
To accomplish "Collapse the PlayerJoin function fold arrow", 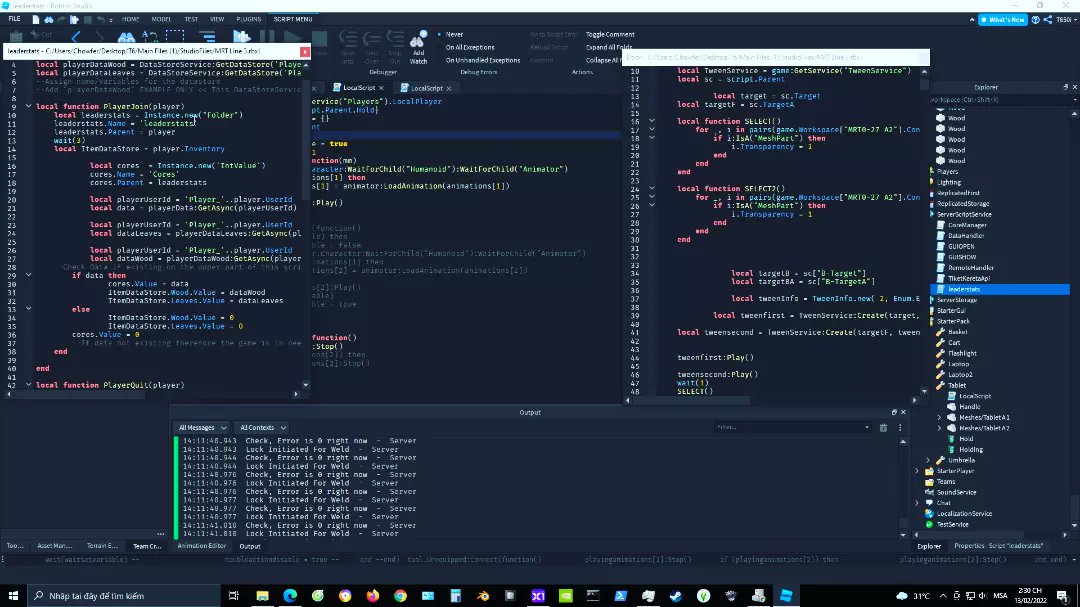I will (28, 106).
